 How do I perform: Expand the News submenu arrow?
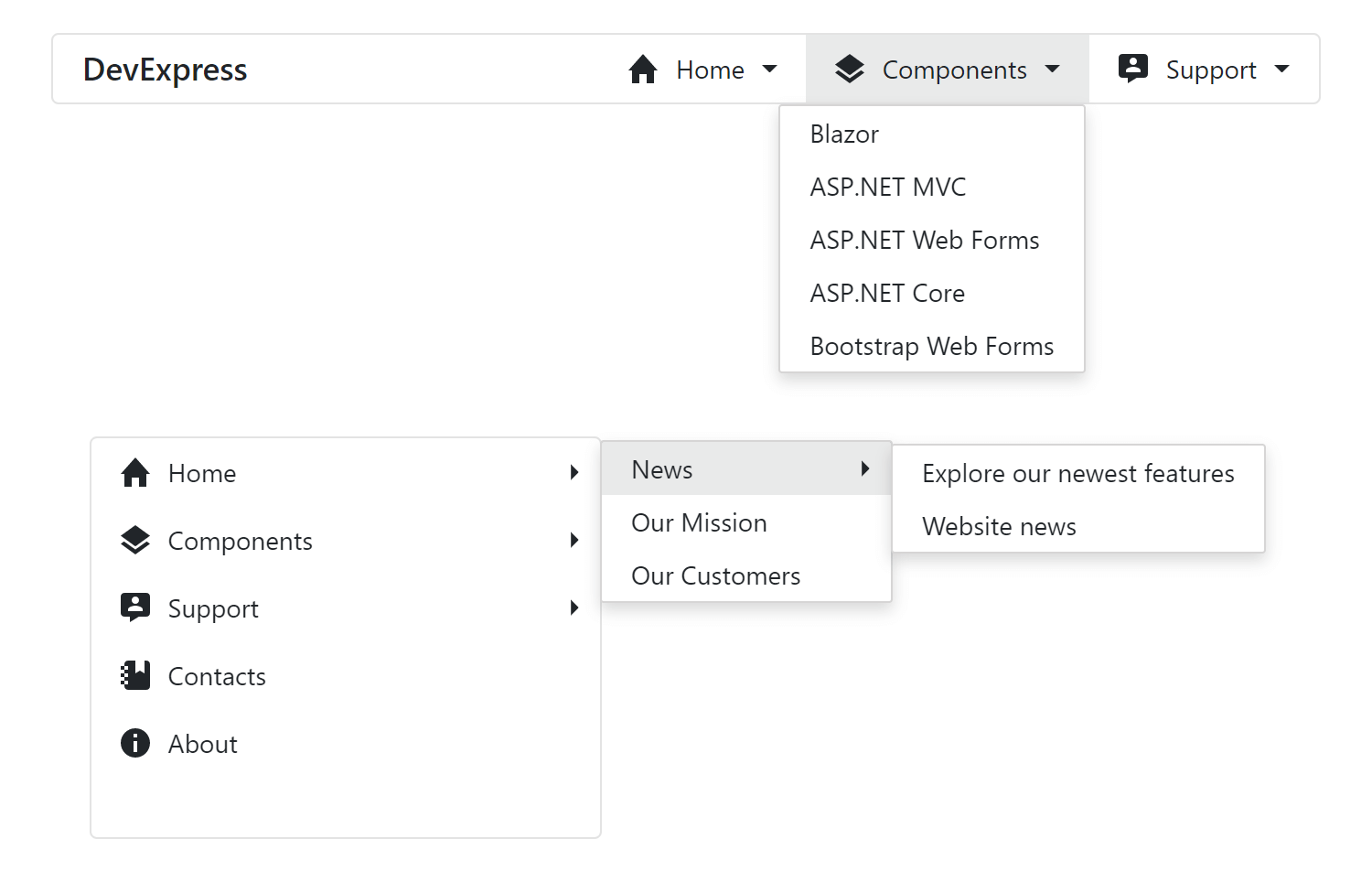(x=865, y=469)
